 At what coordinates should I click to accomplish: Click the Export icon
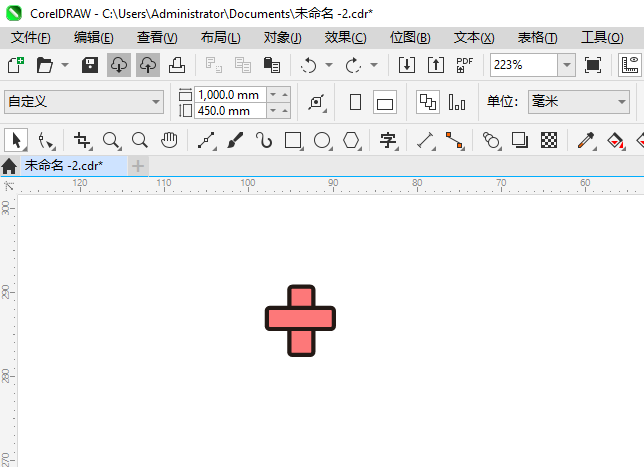tap(436, 65)
